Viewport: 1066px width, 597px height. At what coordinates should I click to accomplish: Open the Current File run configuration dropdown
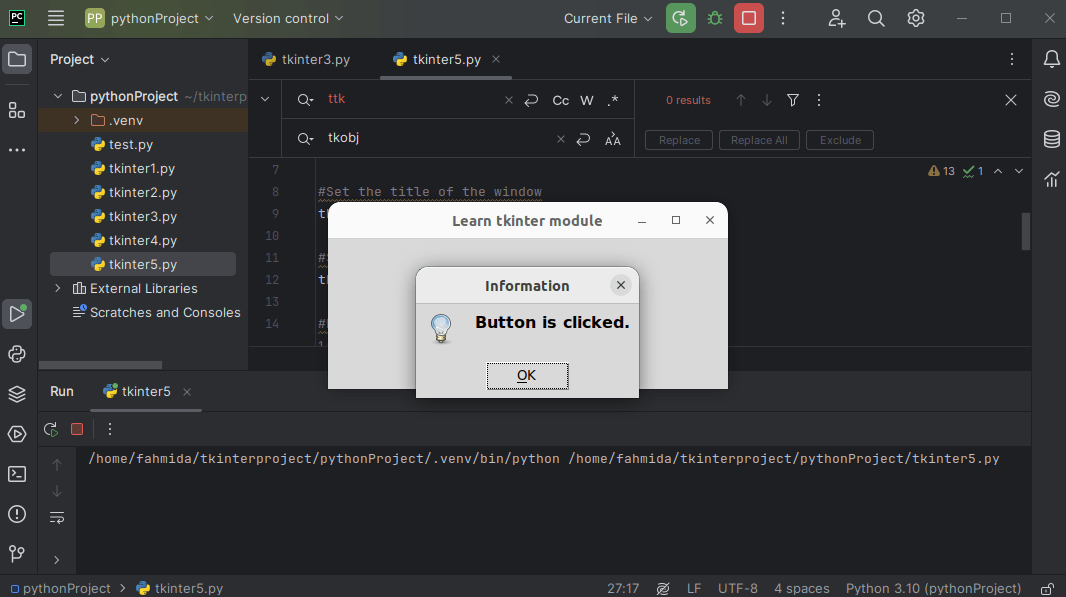[607, 18]
